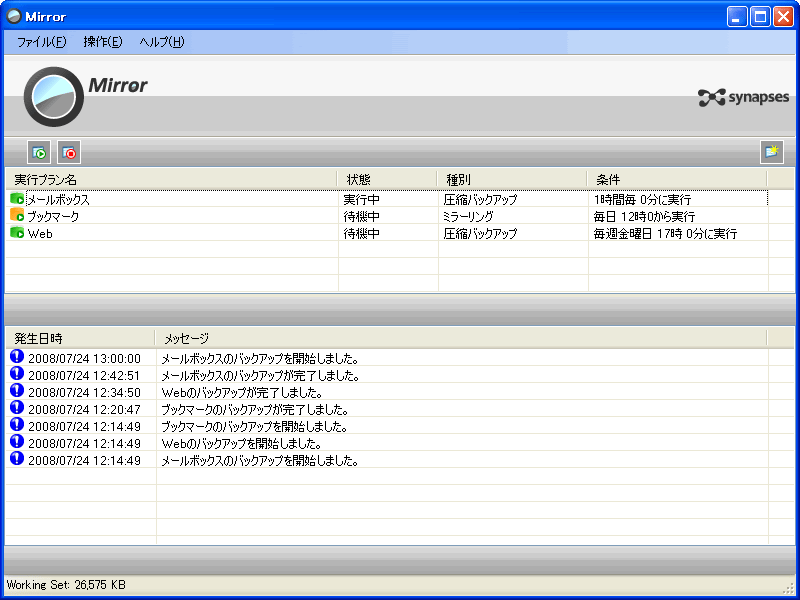Click 待機中 status of Web plan
800x600 pixels.
(x=362, y=234)
